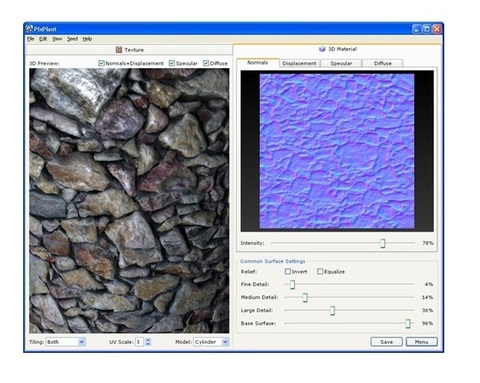Viewport: 480px width, 383px height.
Task: Decrease UV Scale with down arrow
Action: click(x=148, y=344)
